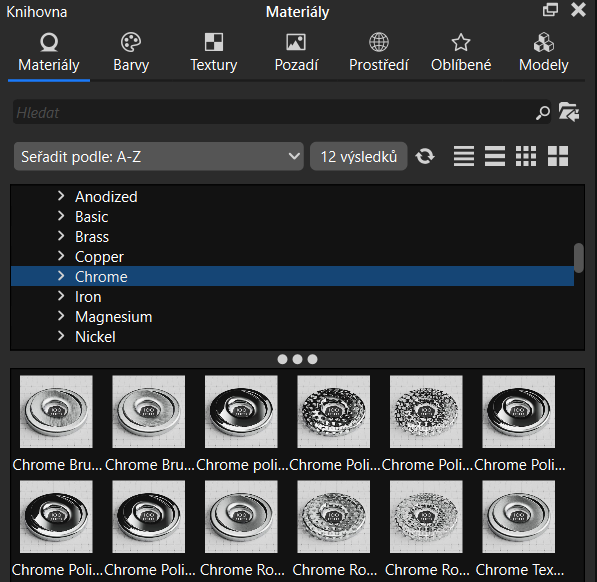
Task: Select the Anodized category
Action: pyautogui.click(x=106, y=197)
